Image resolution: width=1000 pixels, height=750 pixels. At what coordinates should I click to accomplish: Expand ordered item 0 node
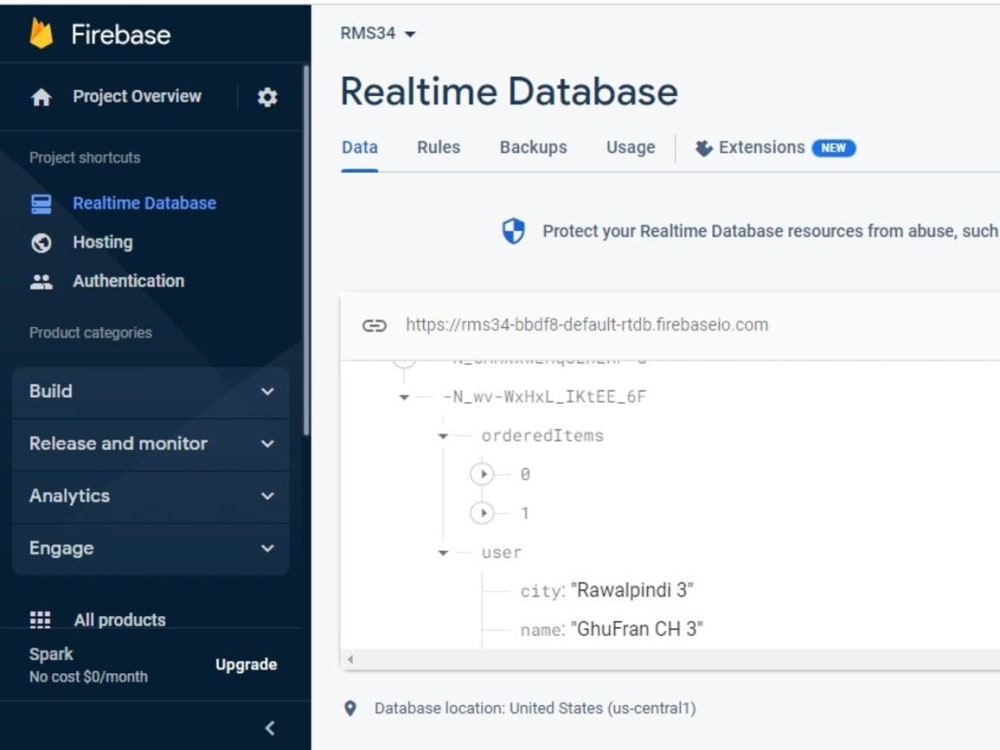coord(482,474)
